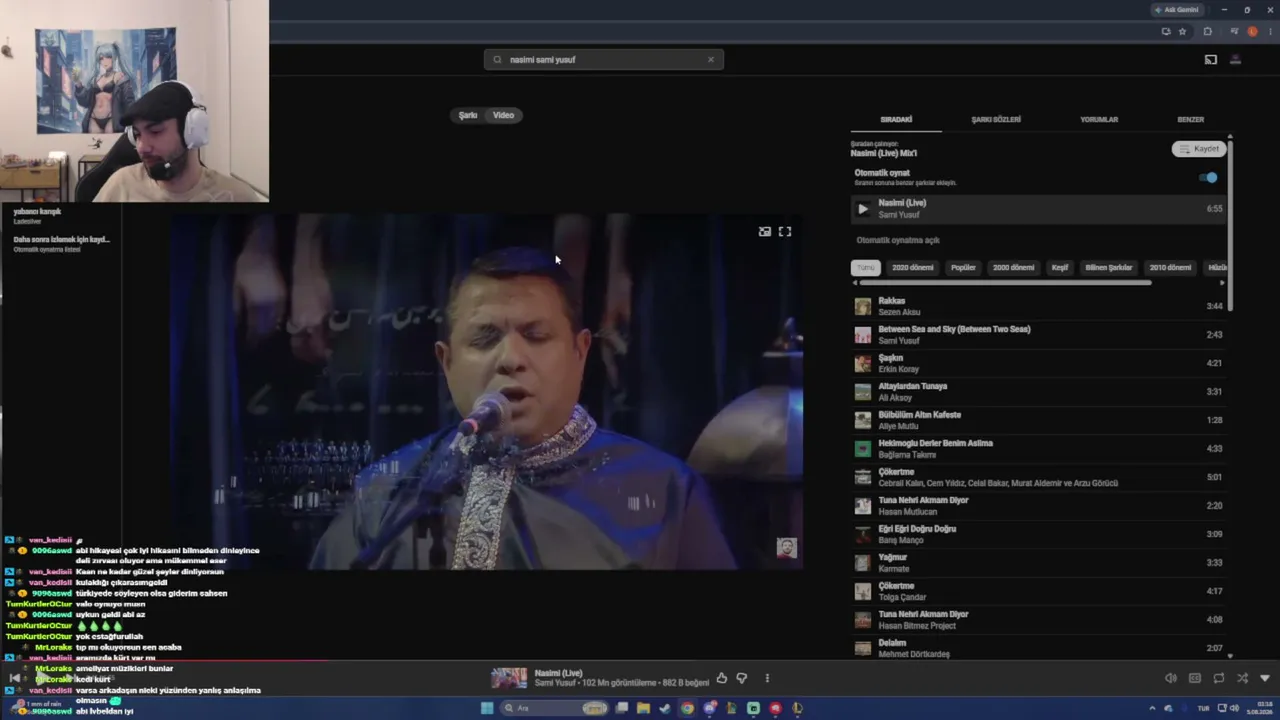Play Yağmur by Karmate

pos(1038,563)
